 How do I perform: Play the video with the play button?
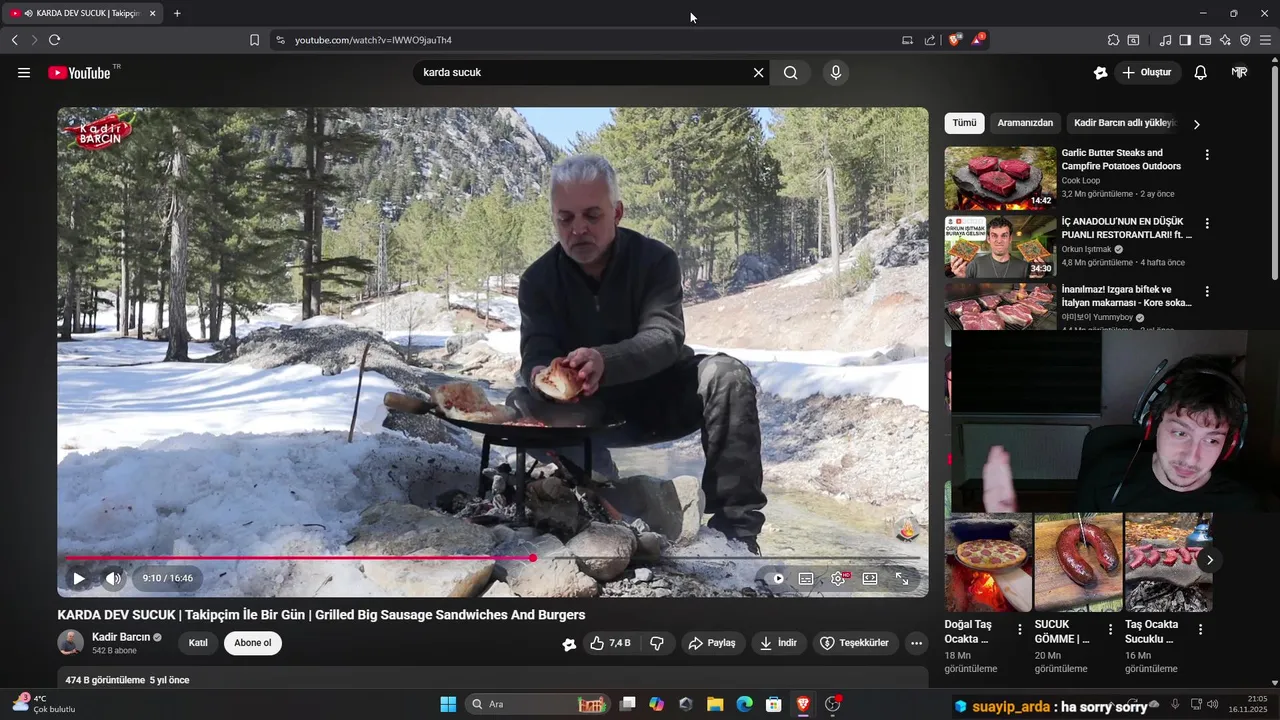[x=78, y=578]
